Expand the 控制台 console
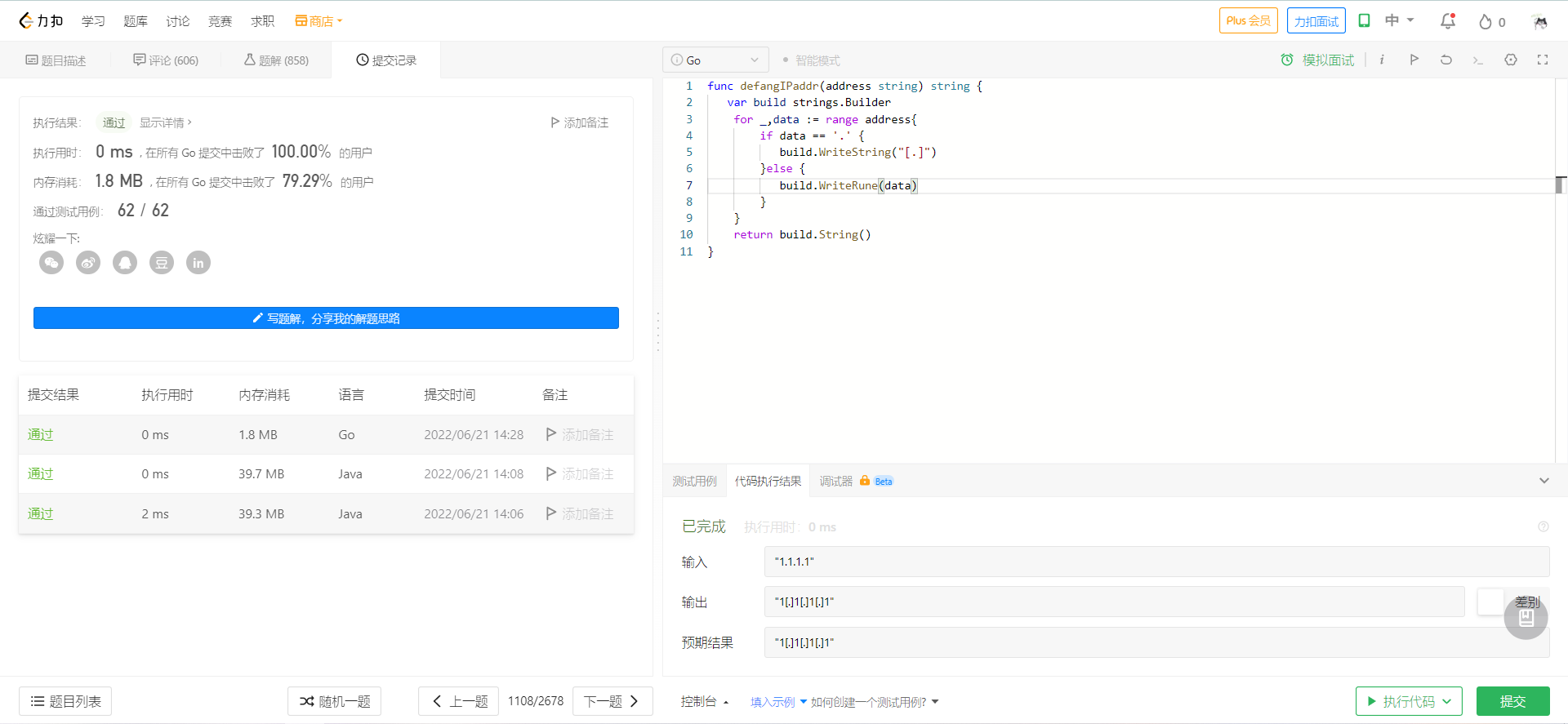1568x724 pixels. click(705, 701)
